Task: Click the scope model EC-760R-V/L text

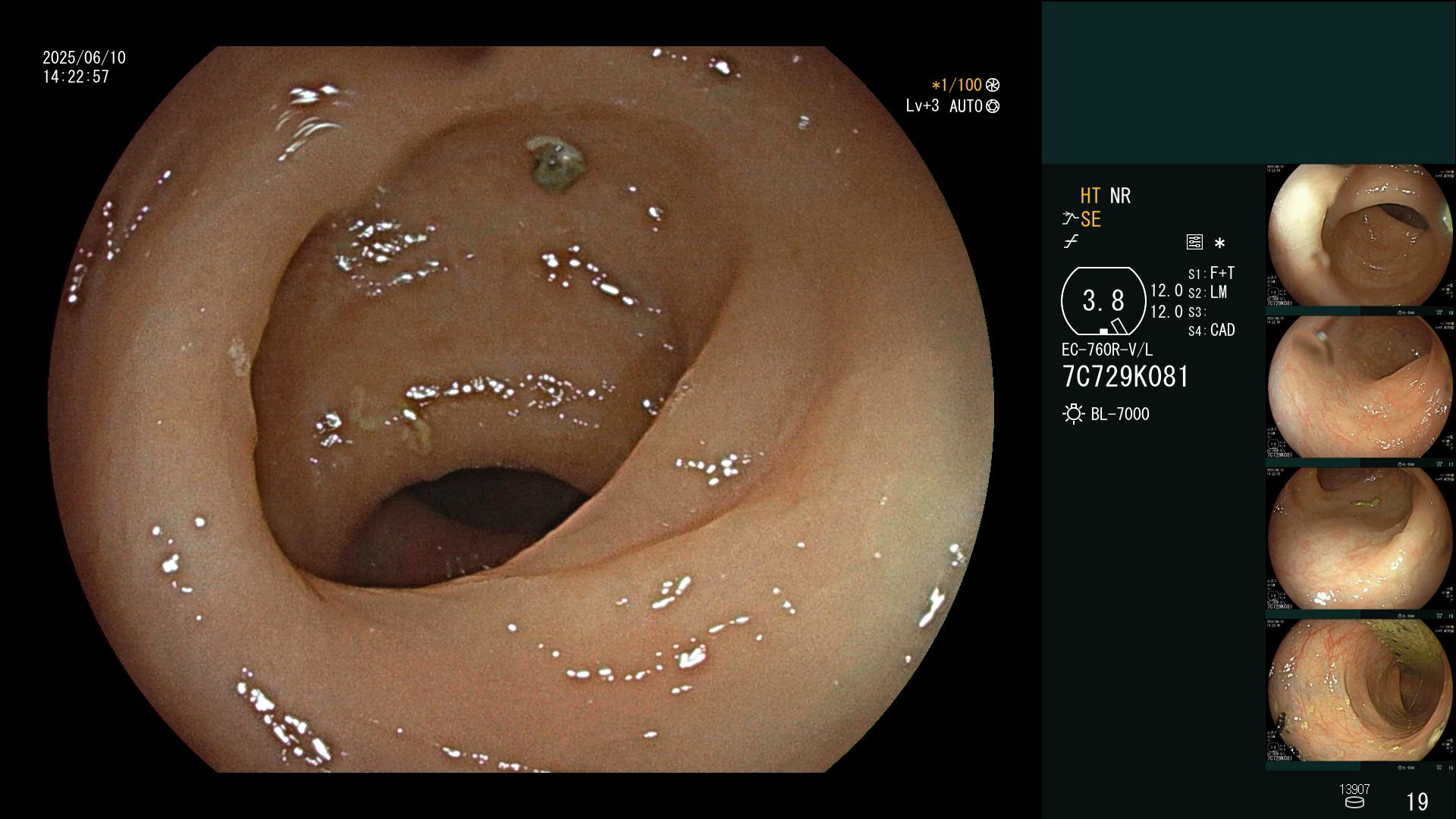Action: coord(1107,350)
